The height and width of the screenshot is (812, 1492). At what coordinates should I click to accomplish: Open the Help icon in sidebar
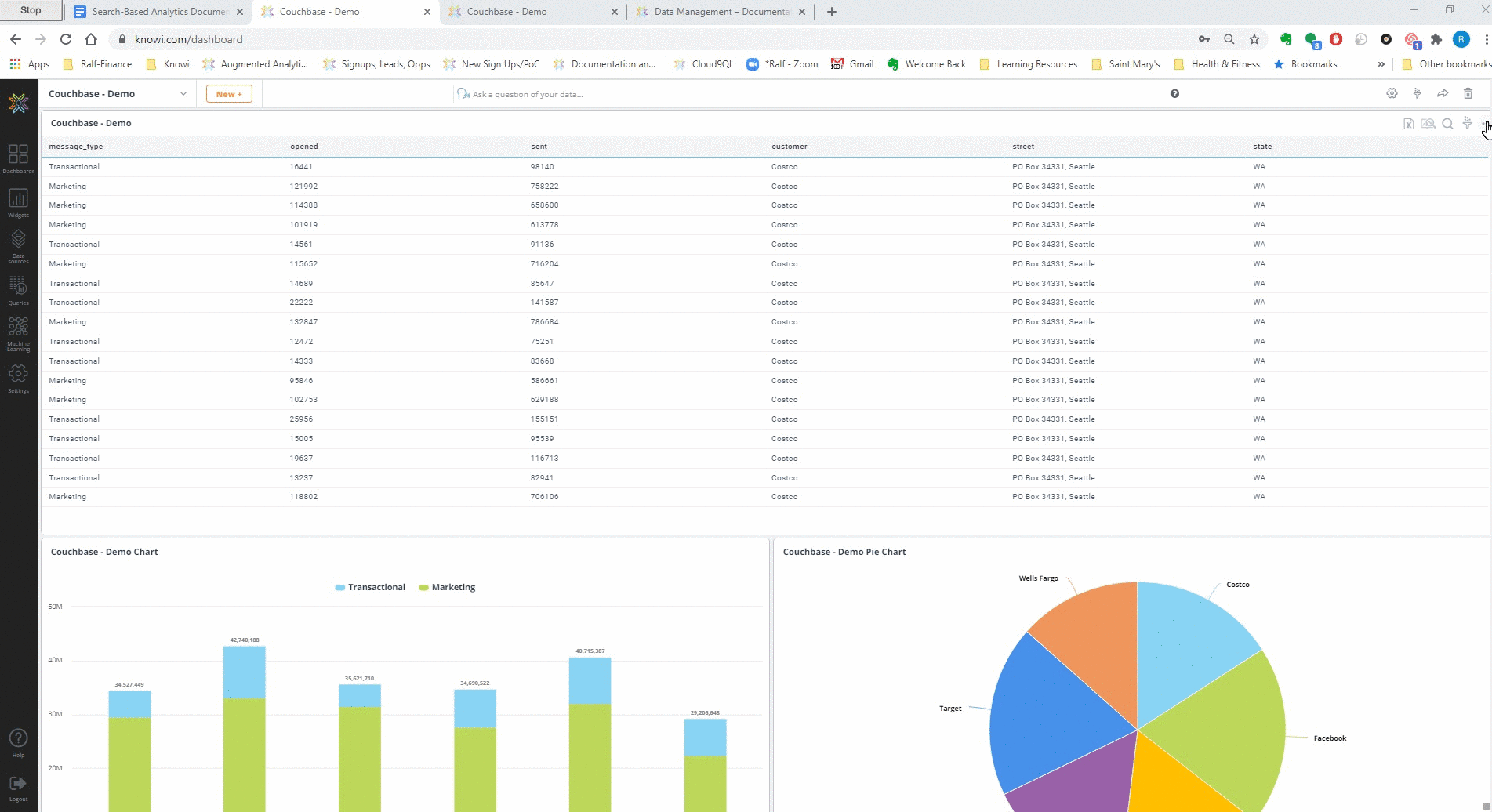point(18,742)
